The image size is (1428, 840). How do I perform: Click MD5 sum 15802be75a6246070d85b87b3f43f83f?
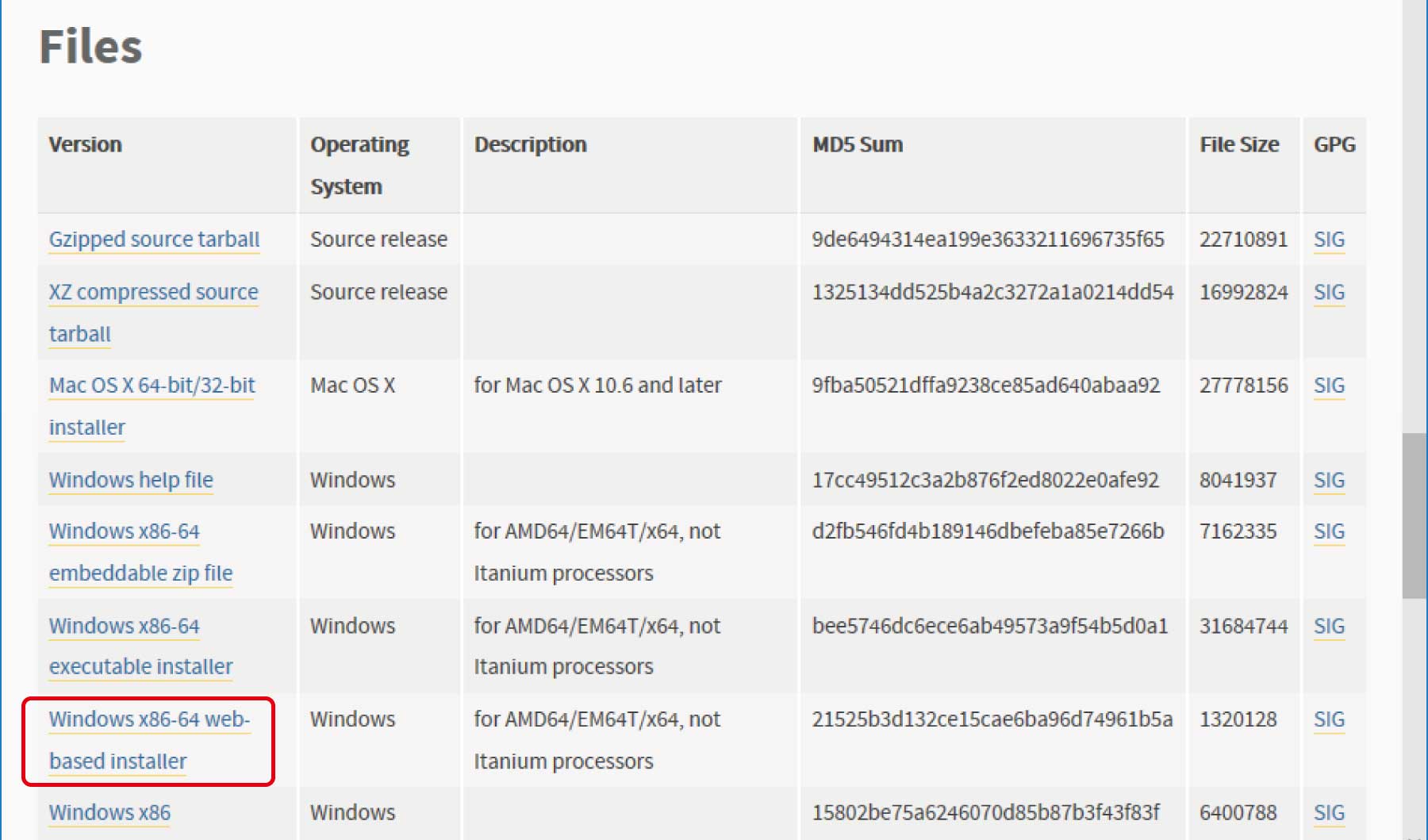click(985, 813)
